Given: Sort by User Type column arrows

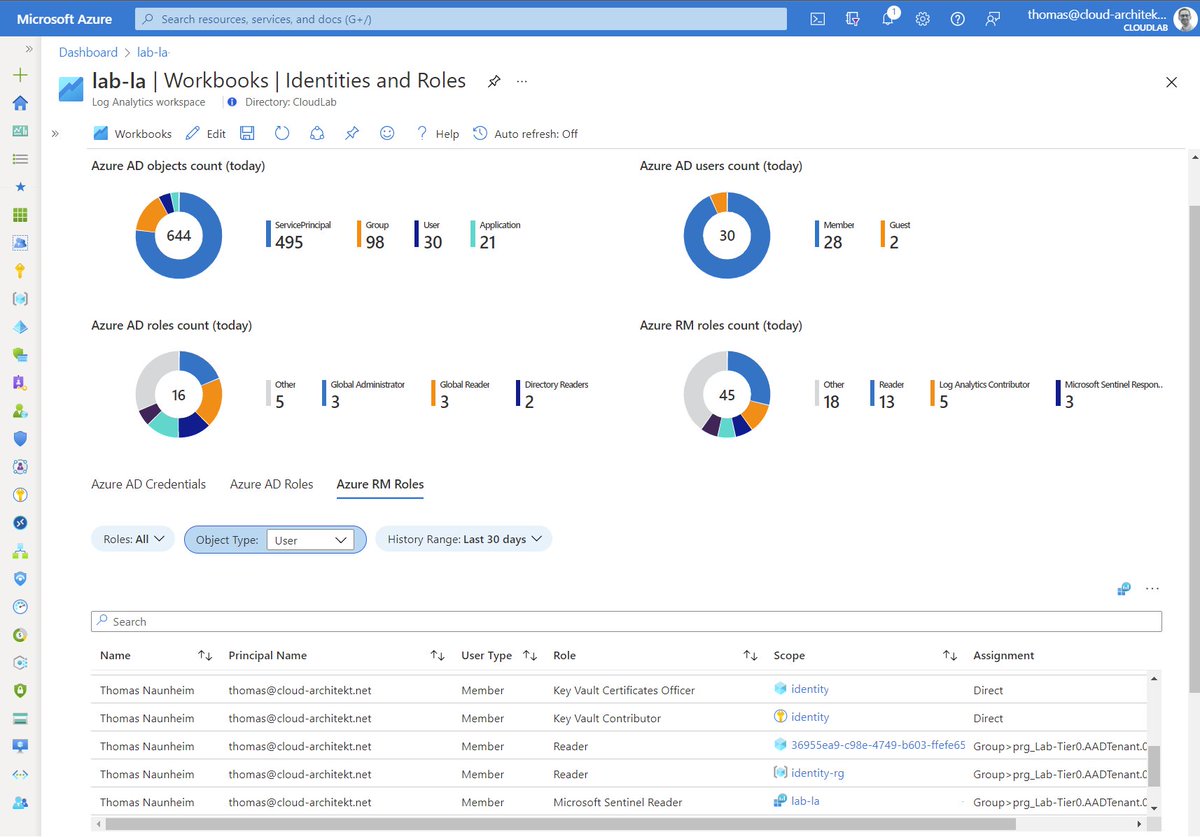Looking at the screenshot, I should (531, 655).
